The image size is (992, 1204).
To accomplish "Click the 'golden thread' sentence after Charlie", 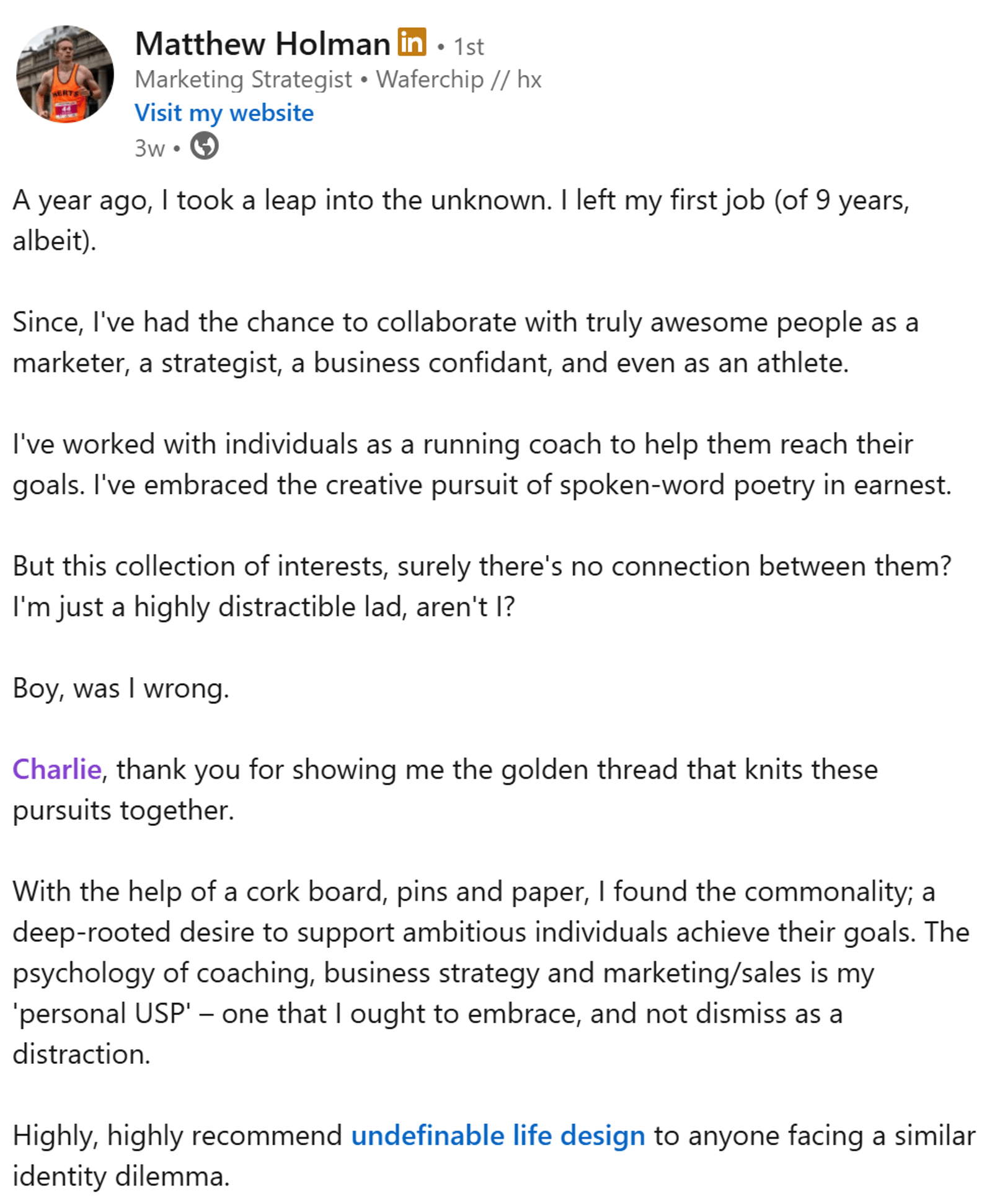I will [445, 790].
